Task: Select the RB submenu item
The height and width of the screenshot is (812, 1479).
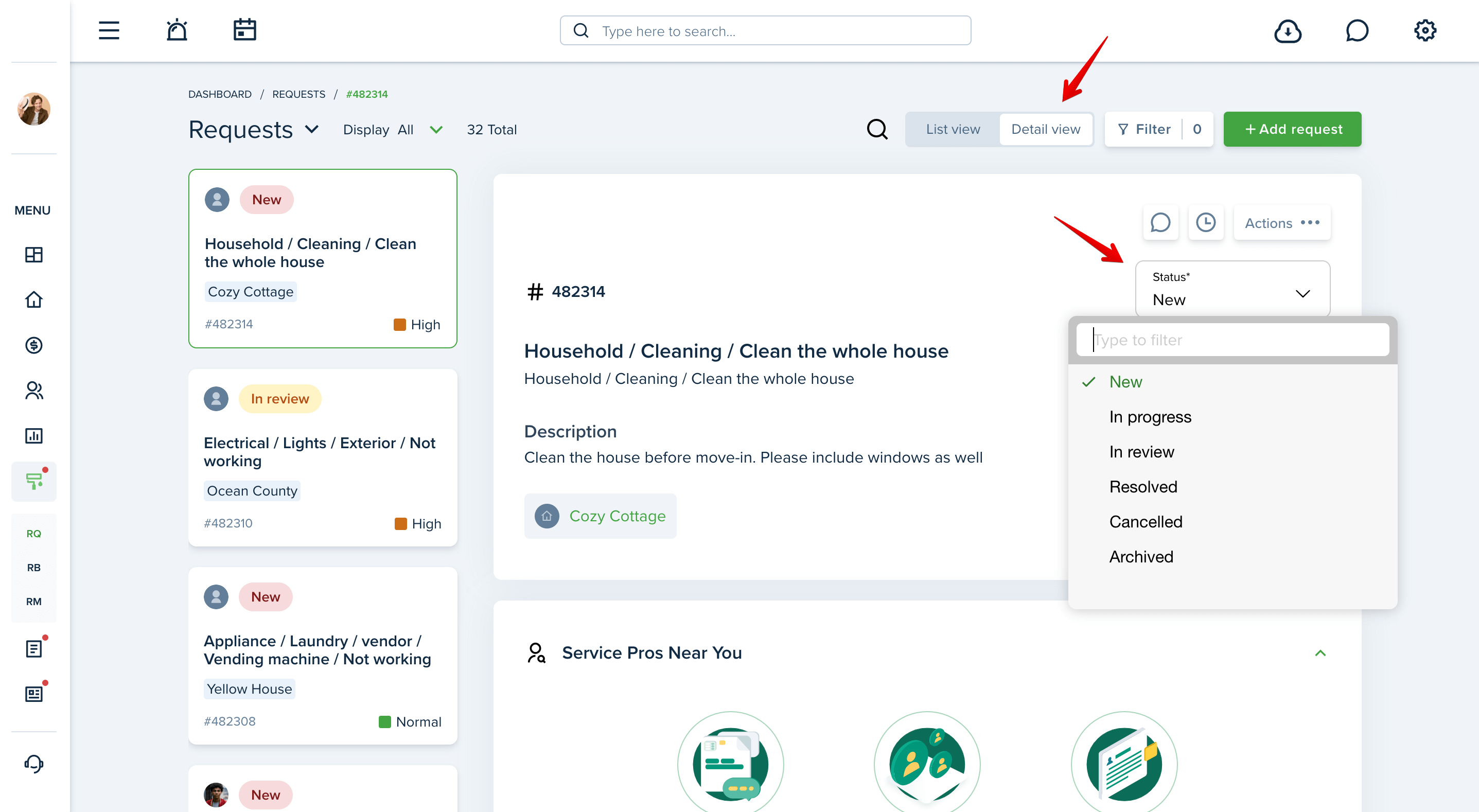Action: pyautogui.click(x=34, y=568)
